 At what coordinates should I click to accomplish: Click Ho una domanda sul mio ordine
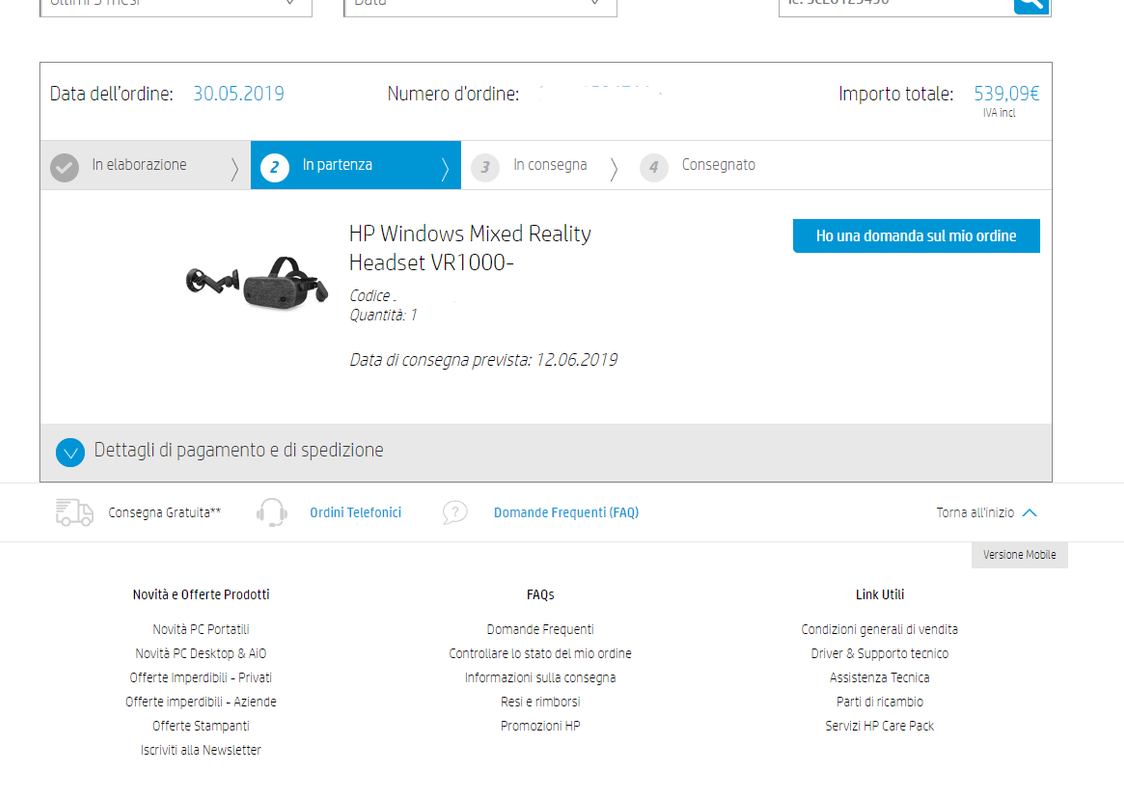coord(916,236)
